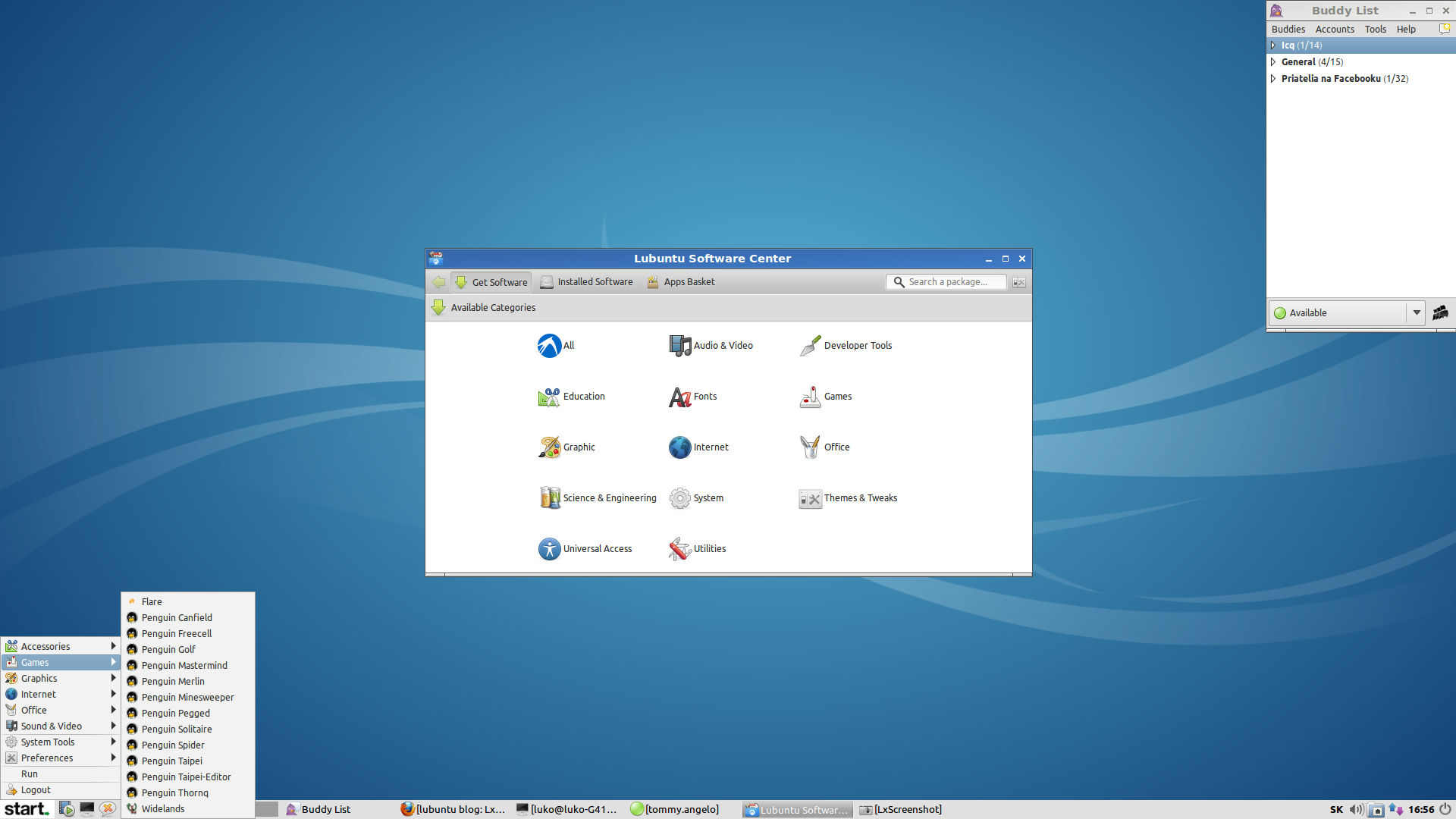
Task: Click the network icon in system tray
Action: 1395,810
